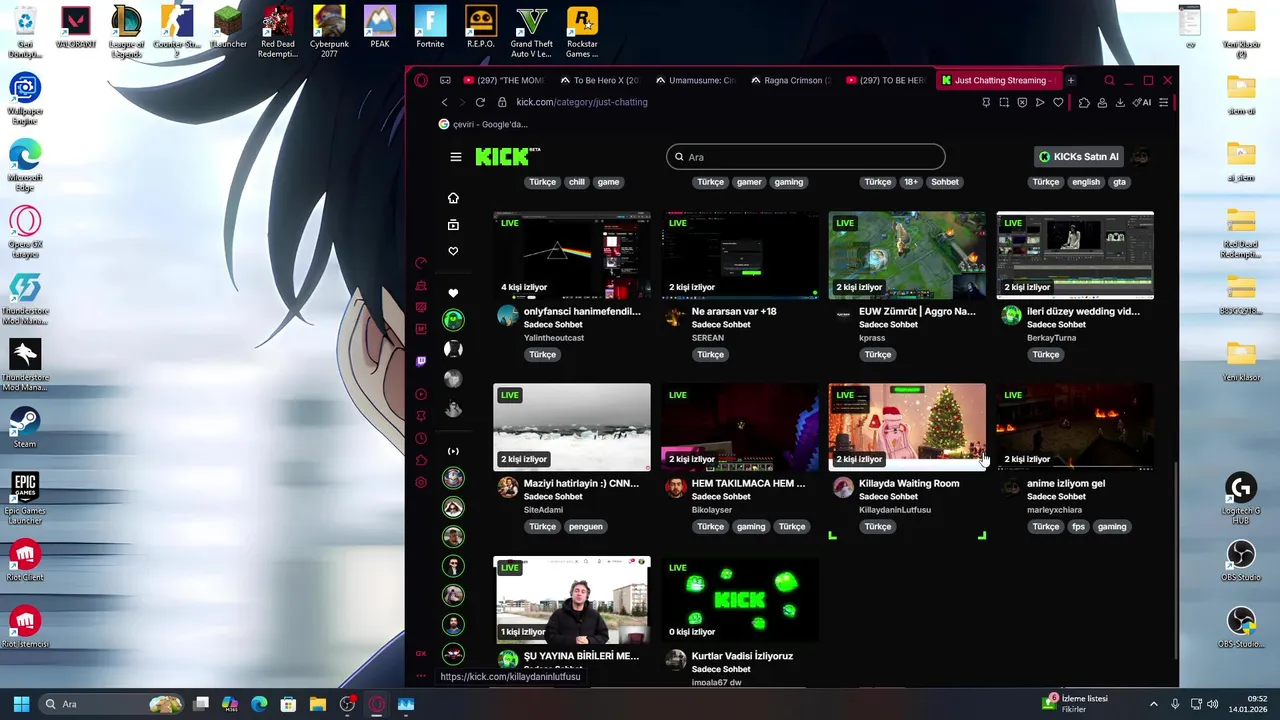Viewport: 1280px width, 720px height.
Task: Open the browser easy setup menu icon
Action: coord(1163,102)
